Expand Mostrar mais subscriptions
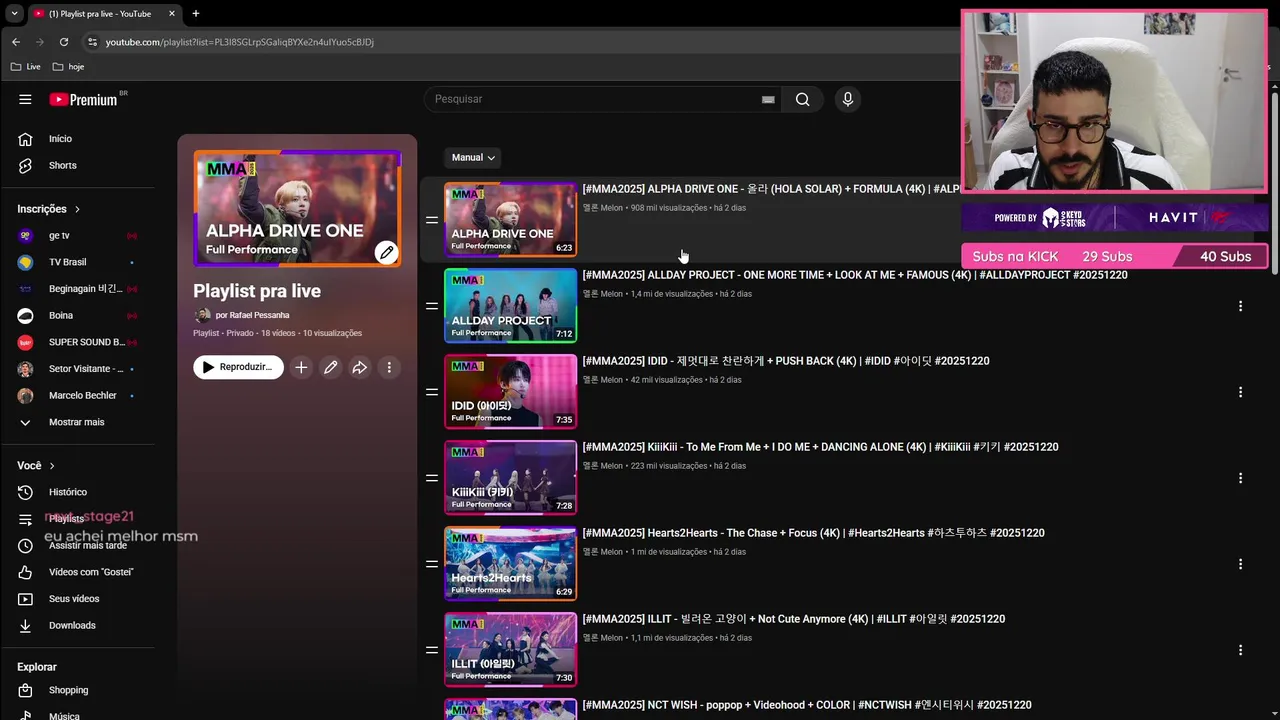1280x720 pixels. tap(77, 422)
